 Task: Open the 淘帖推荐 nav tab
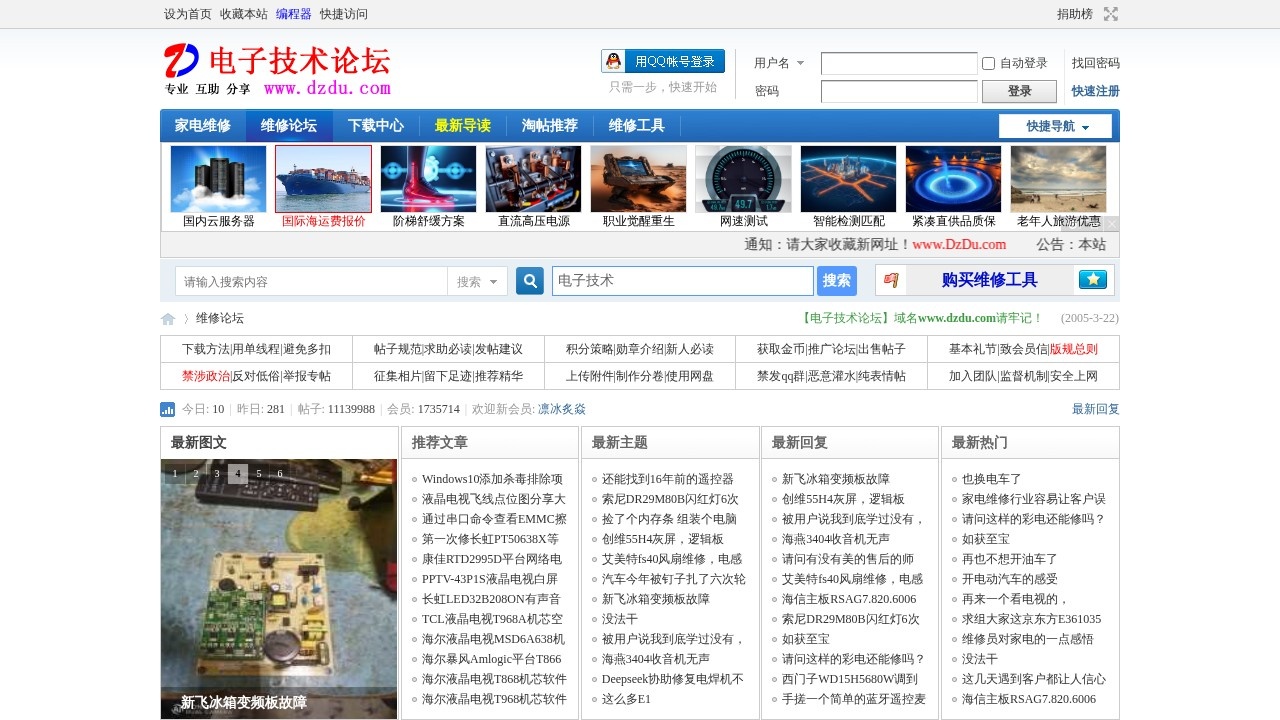click(550, 125)
